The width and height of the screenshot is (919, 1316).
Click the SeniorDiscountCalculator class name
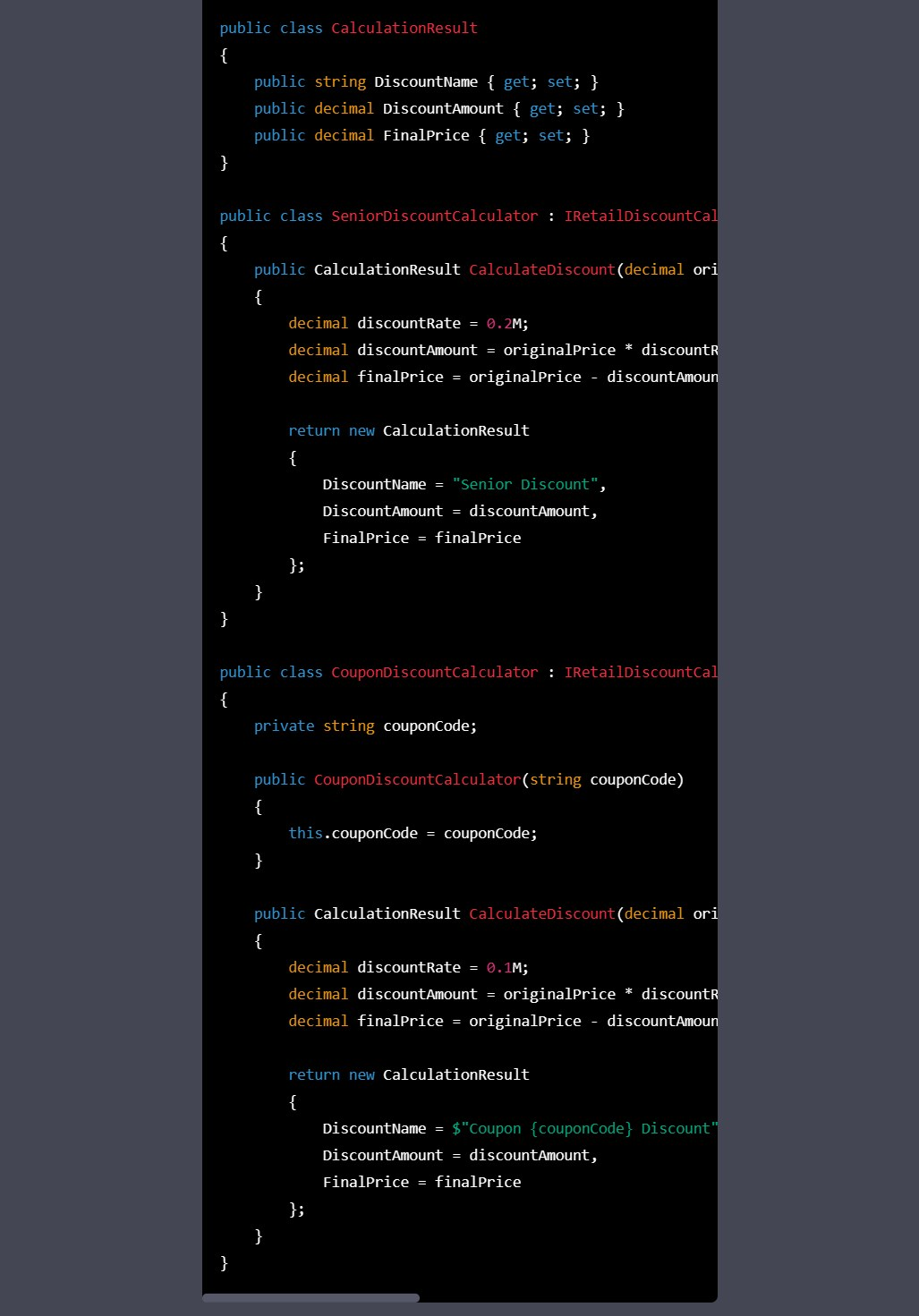(434, 217)
